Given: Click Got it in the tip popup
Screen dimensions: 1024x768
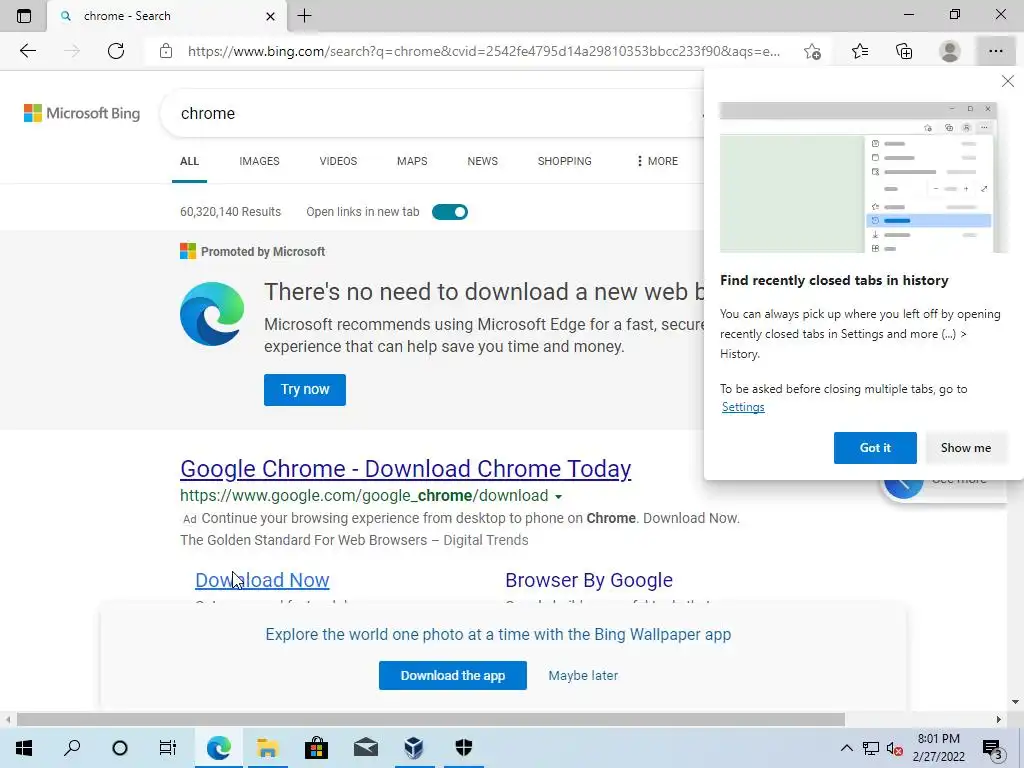Looking at the screenshot, I should [x=875, y=448].
